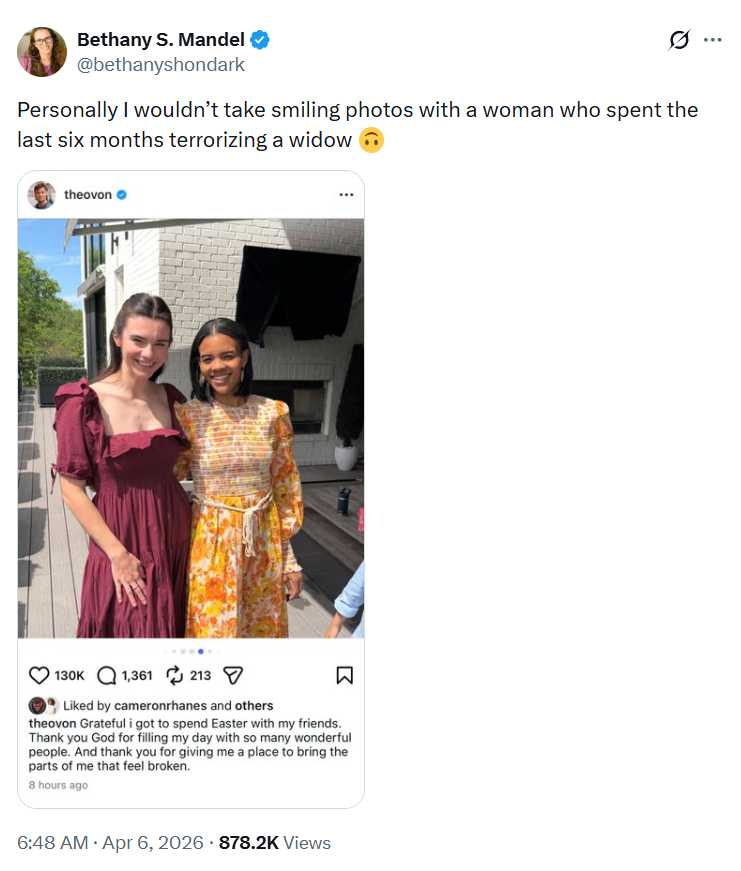Open the three-dot menu on theovon post

[x=346, y=194]
